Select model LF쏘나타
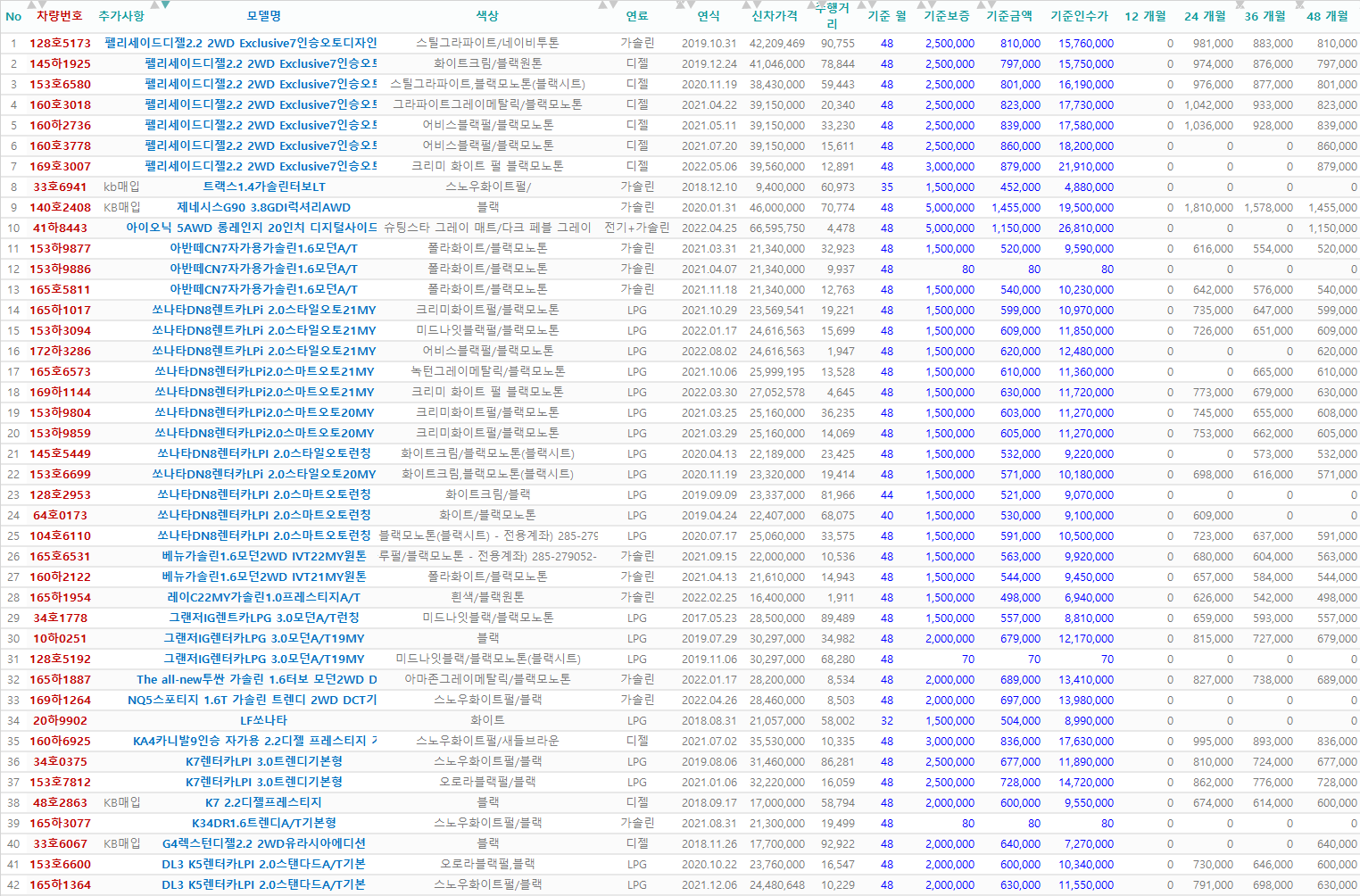This screenshot has height=896, width=1360. [x=264, y=720]
